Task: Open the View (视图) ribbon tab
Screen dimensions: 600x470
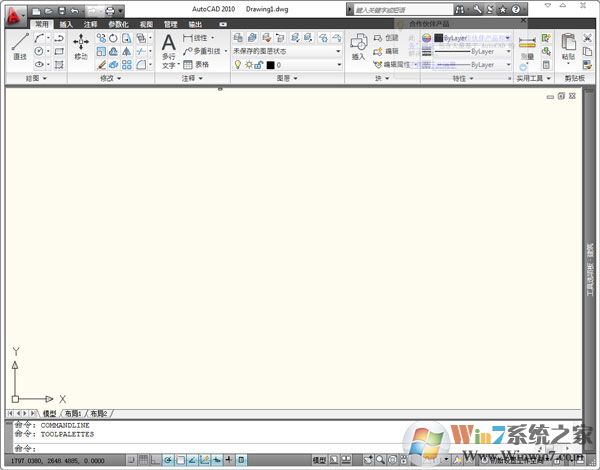Action: 146,24
